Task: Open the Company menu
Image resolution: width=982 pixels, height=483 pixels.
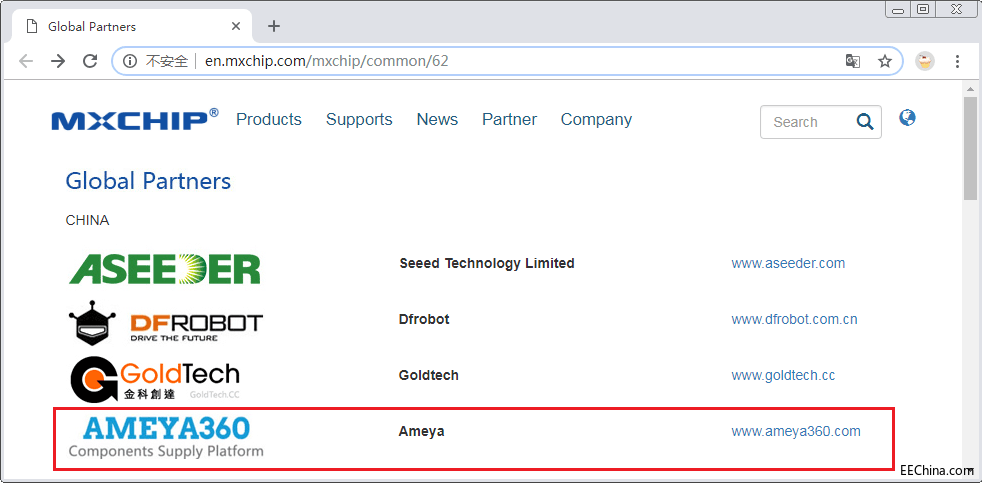Action: [x=596, y=119]
